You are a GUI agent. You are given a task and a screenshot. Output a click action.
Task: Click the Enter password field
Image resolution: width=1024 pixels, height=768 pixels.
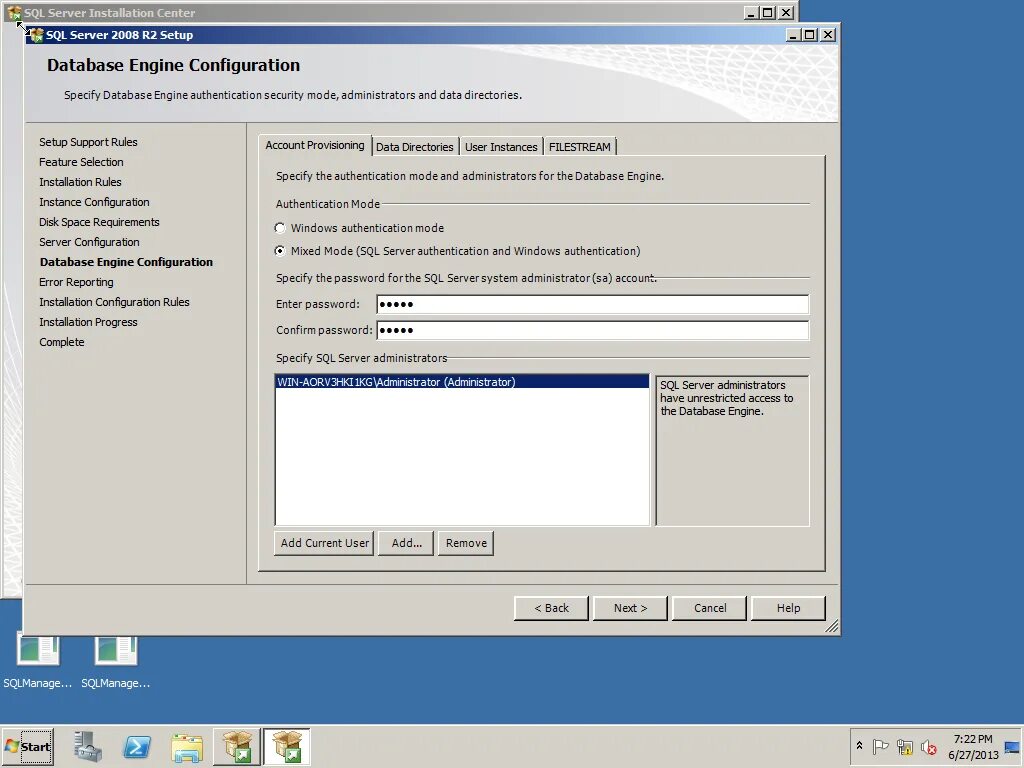click(x=592, y=304)
